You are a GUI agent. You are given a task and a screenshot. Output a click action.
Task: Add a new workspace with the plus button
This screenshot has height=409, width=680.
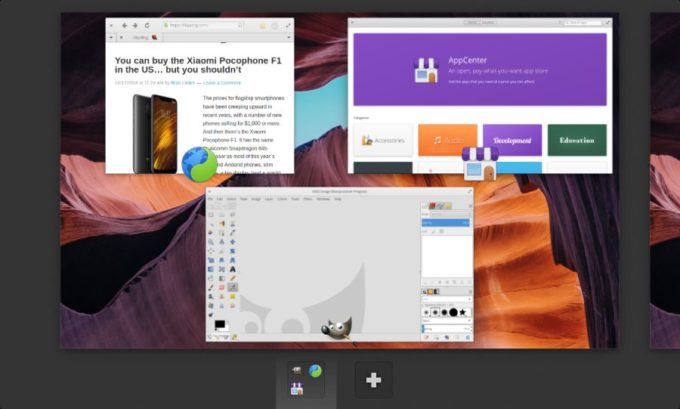(373, 380)
